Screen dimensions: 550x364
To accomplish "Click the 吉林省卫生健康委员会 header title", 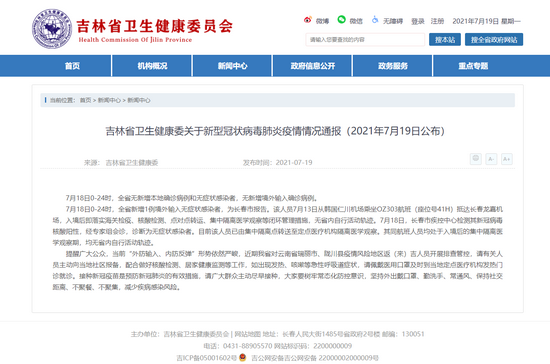I will (155, 26).
